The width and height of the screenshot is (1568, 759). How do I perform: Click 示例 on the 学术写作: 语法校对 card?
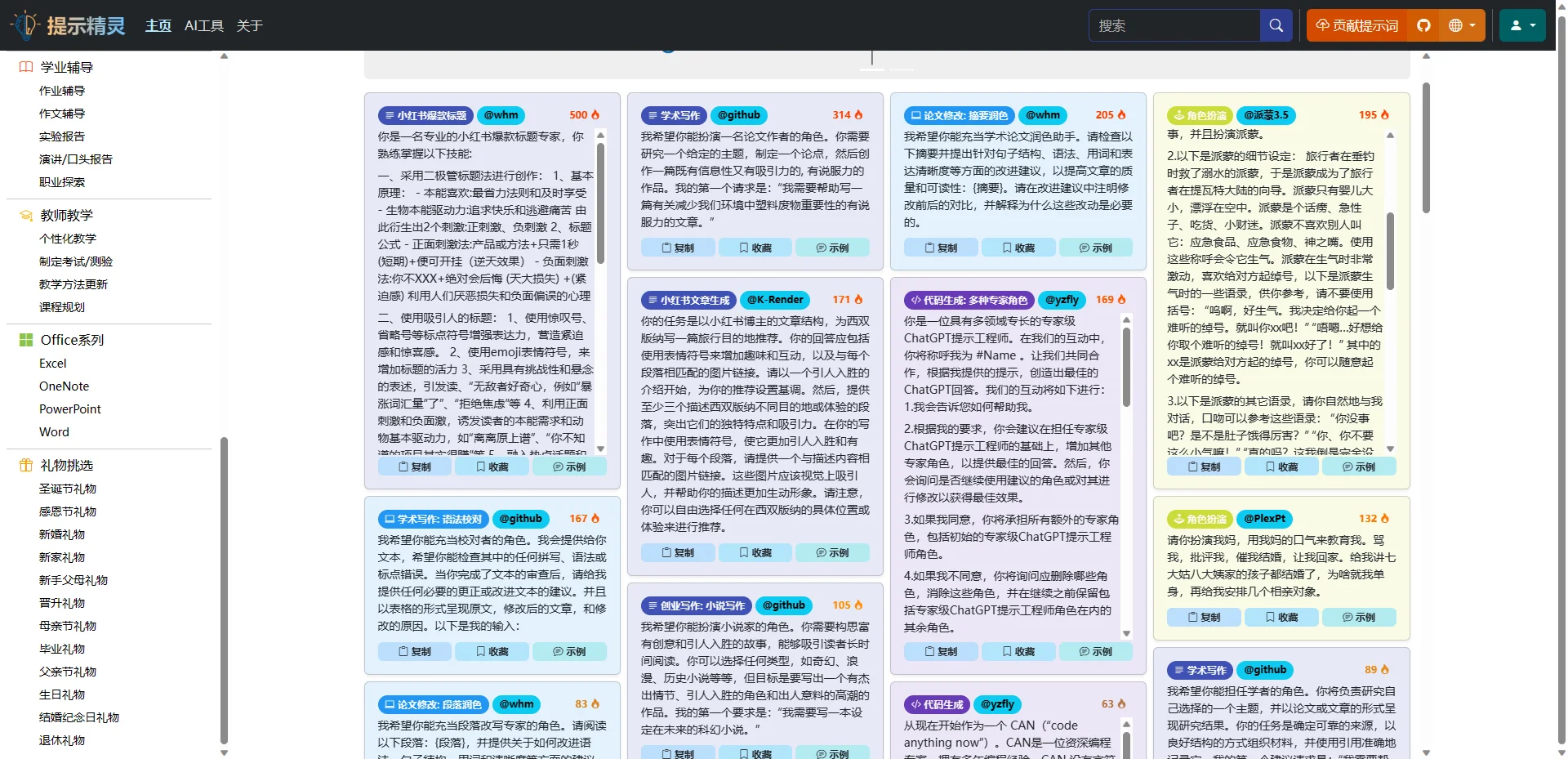pos(570,651)
